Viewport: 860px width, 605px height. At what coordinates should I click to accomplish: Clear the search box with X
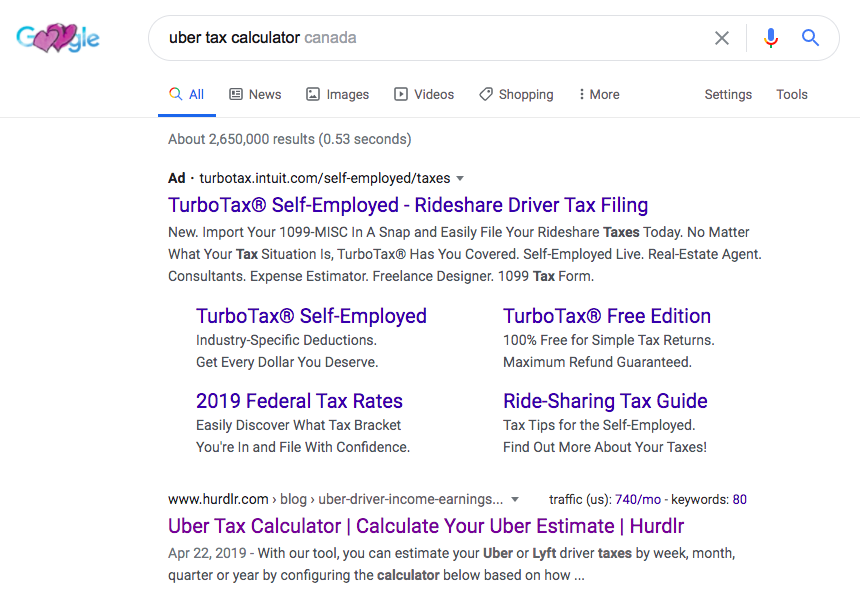point(722,38)
